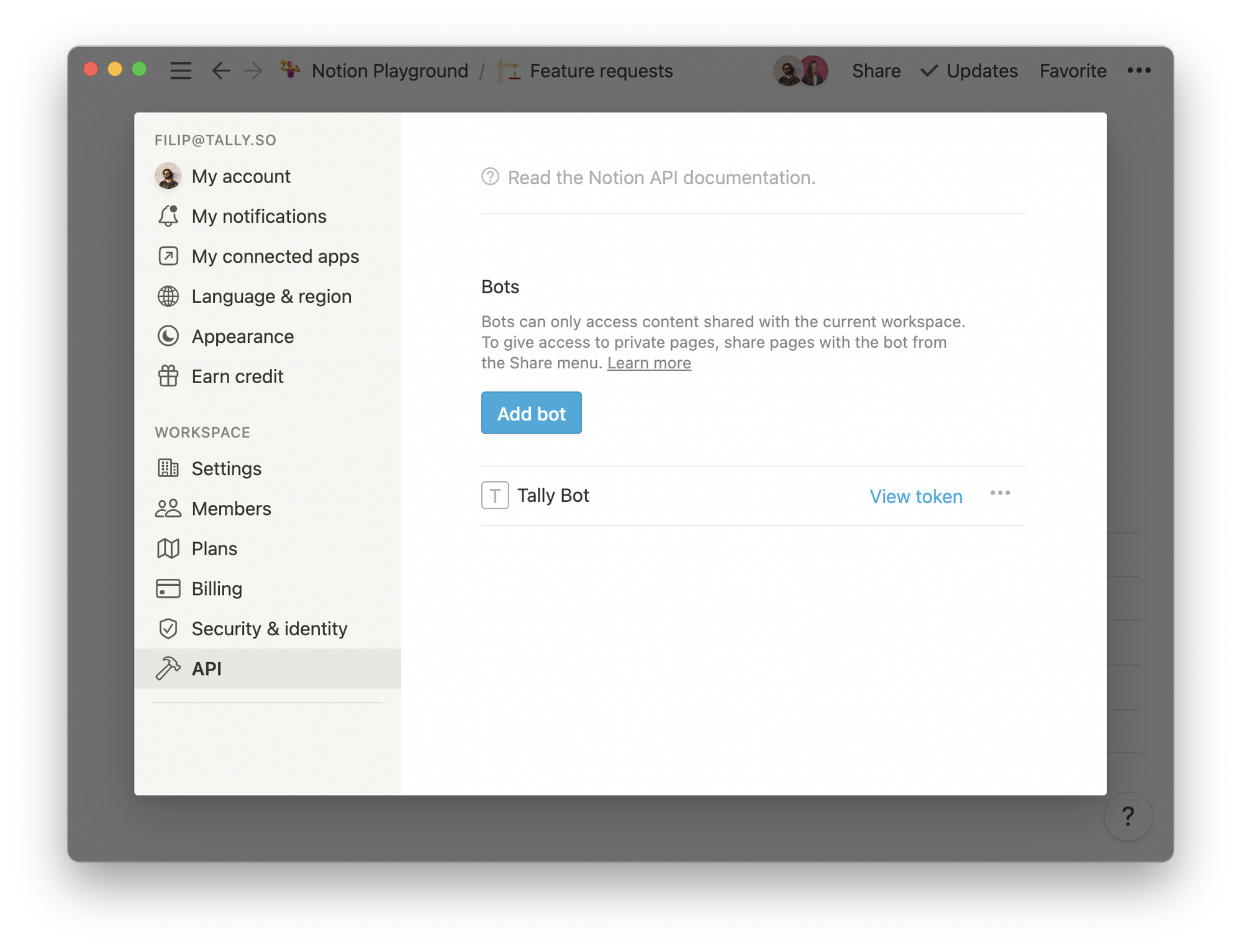Open the page options three-dot menu
Image resolution: width=1242 pixels, height=952 pixels.
pos(1139,71)
